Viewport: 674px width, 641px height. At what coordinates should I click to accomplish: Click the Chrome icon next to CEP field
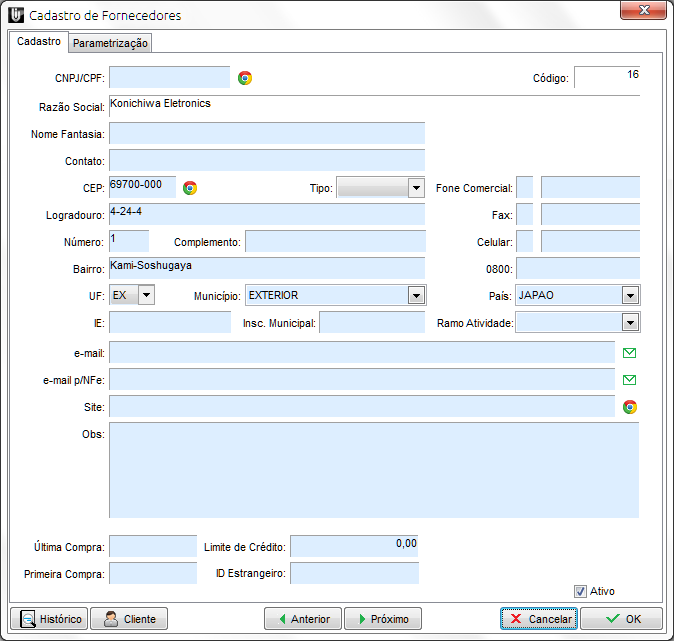coord(190,188)
